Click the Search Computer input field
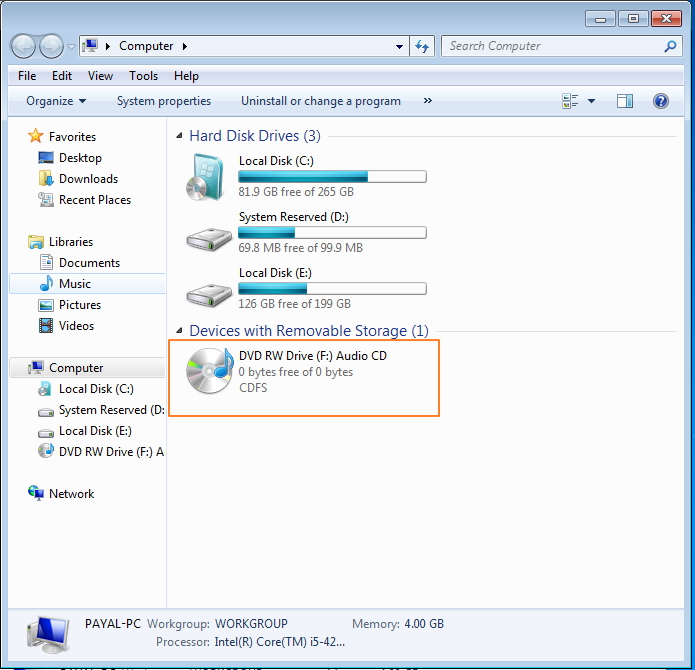 point(550,46)
